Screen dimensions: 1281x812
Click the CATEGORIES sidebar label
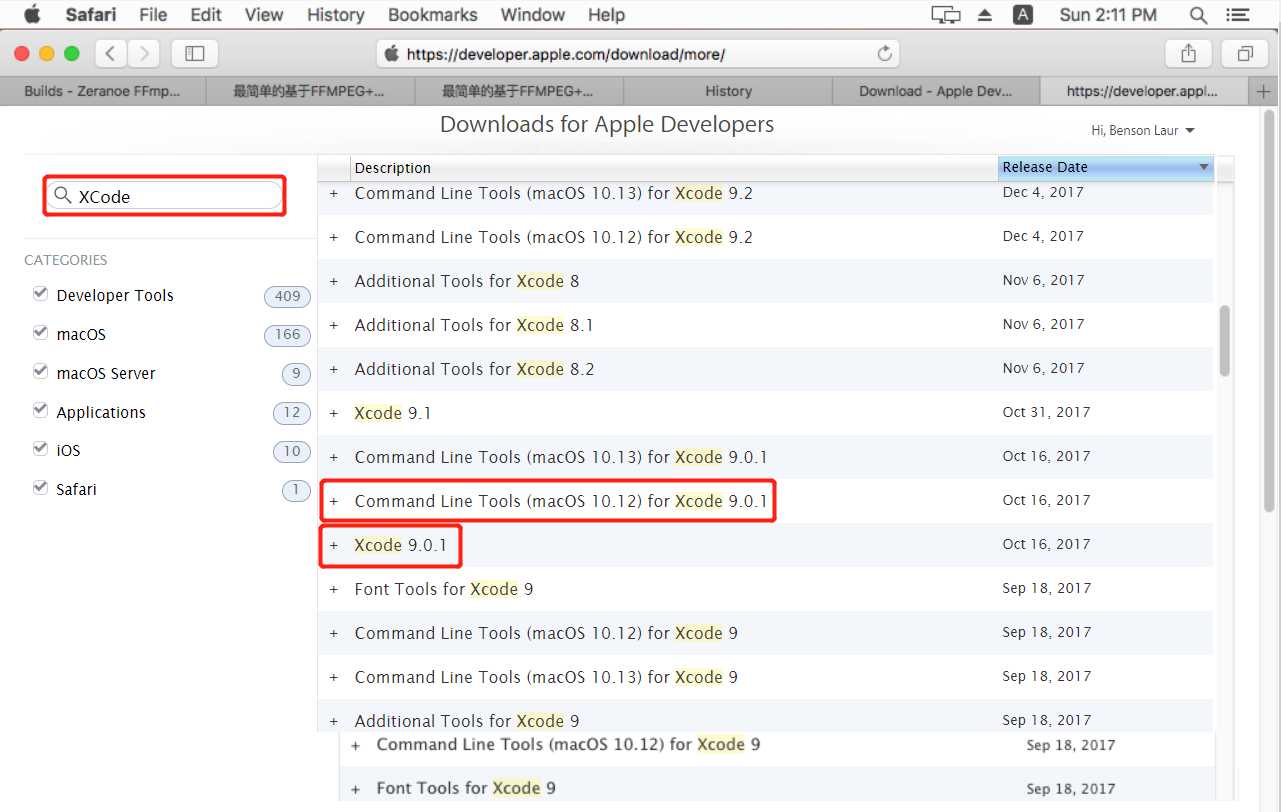pyautogui.click(x=66, y=260)
